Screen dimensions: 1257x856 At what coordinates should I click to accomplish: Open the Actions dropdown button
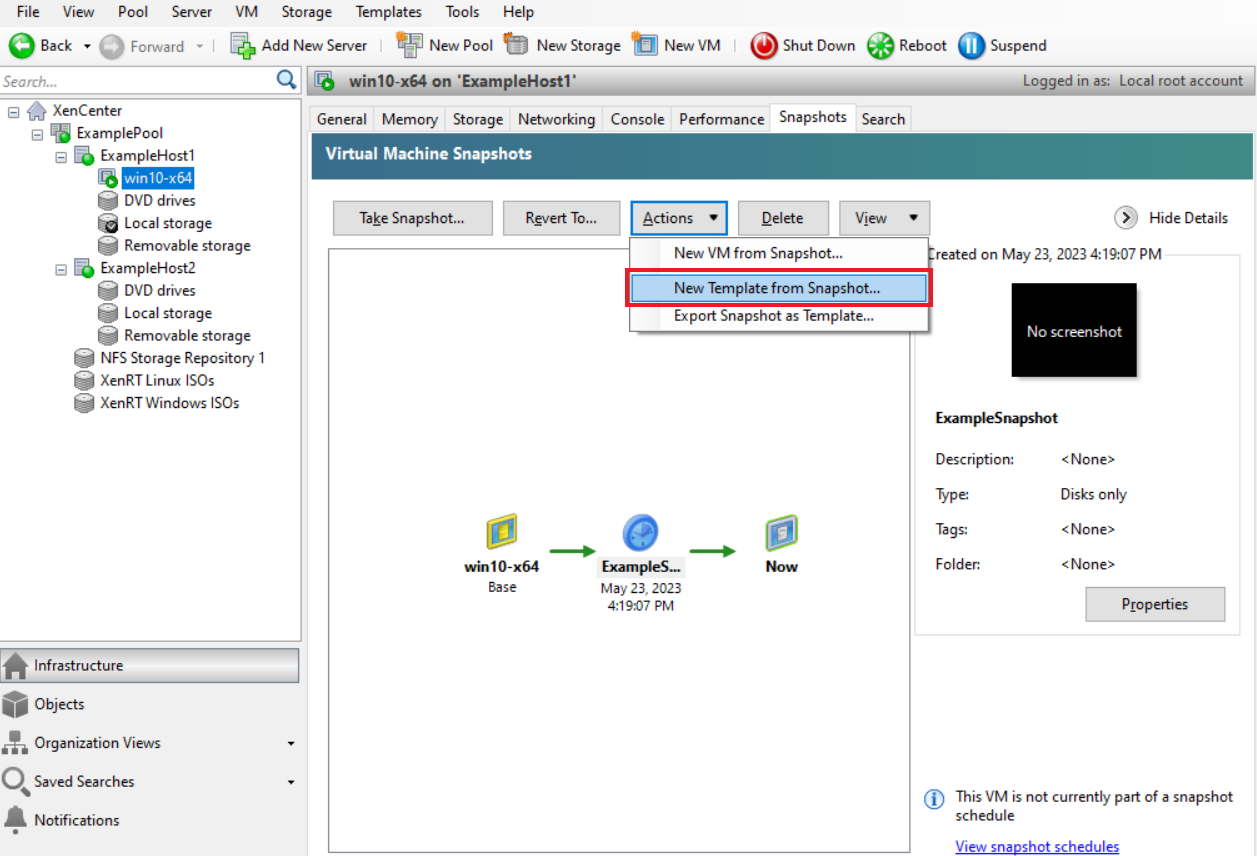point(678,218)
